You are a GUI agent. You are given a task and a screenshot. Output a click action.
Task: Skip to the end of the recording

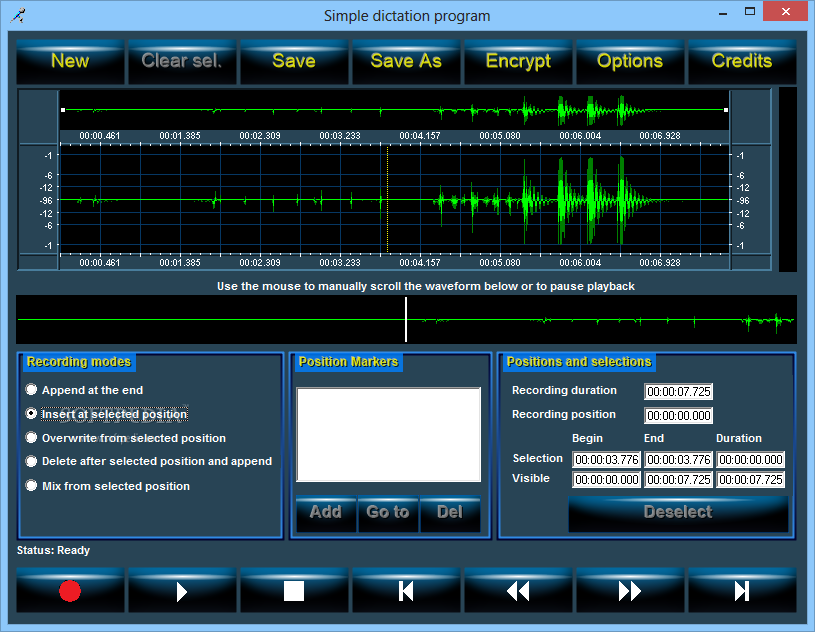click(x=742, y=591)
